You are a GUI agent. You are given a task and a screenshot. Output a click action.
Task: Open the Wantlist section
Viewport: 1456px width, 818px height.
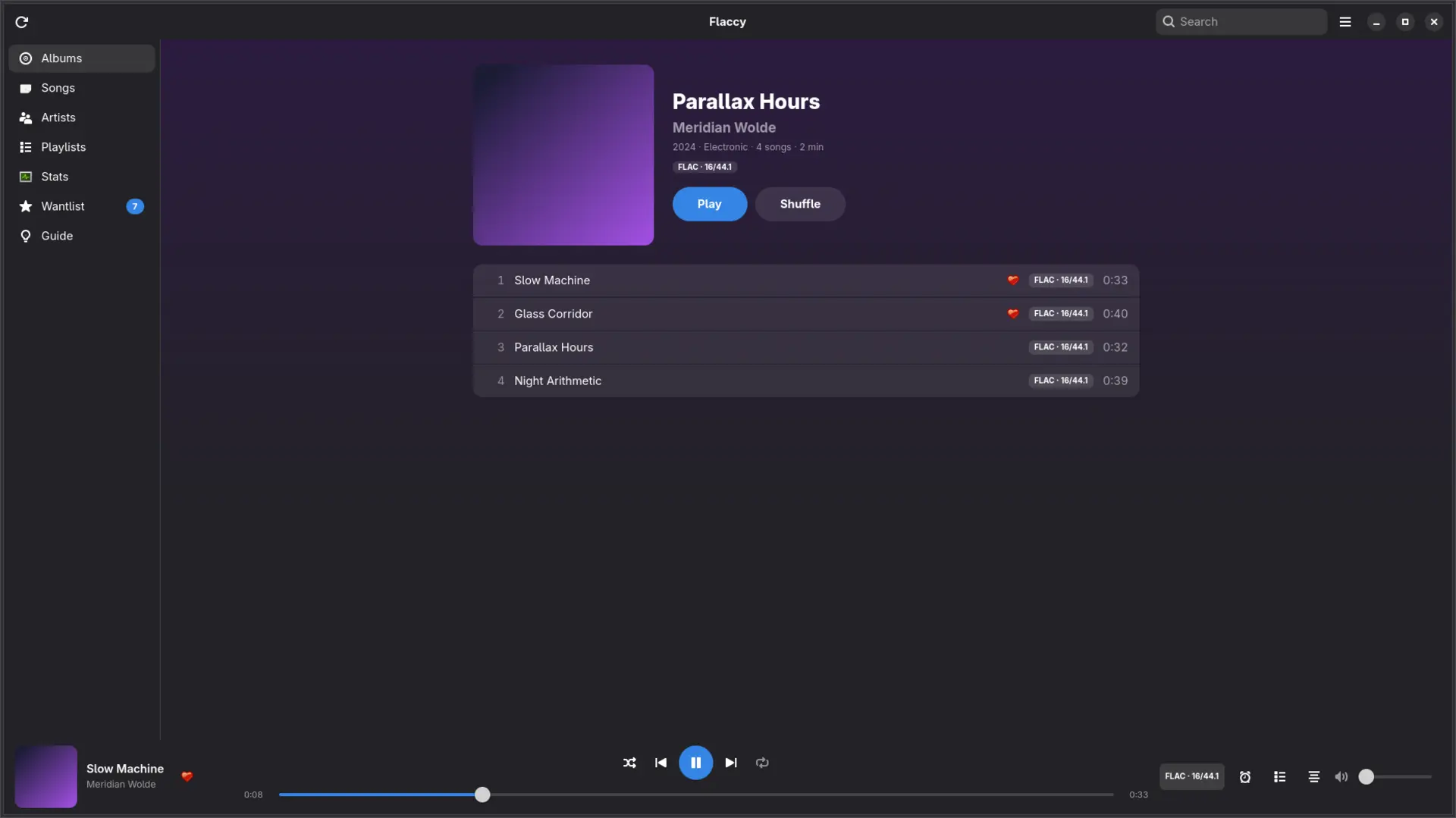pyautogui.click(x=82, y=206)
